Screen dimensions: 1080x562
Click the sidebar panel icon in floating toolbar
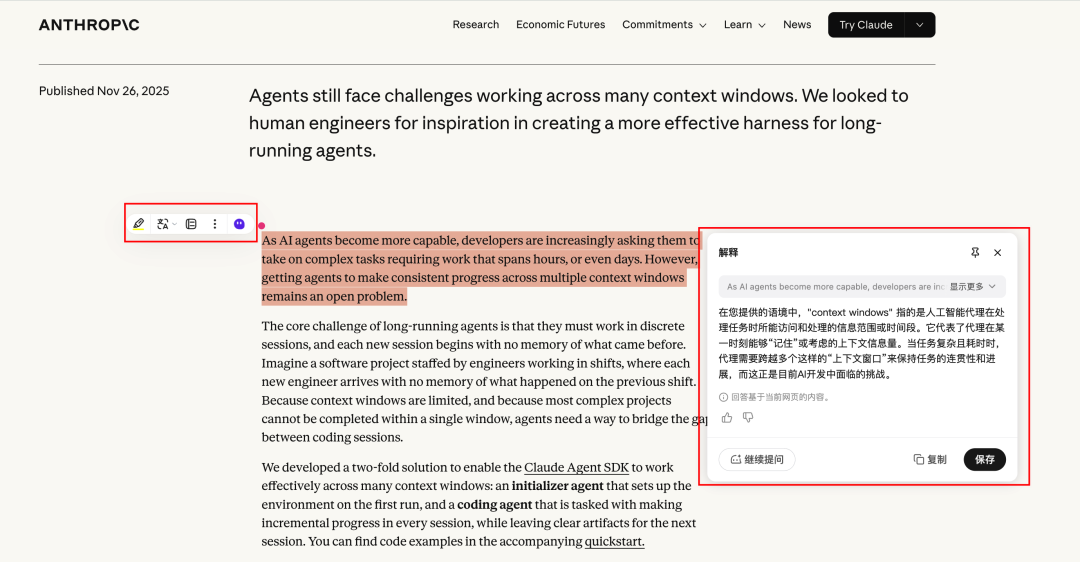coord(191,224)
